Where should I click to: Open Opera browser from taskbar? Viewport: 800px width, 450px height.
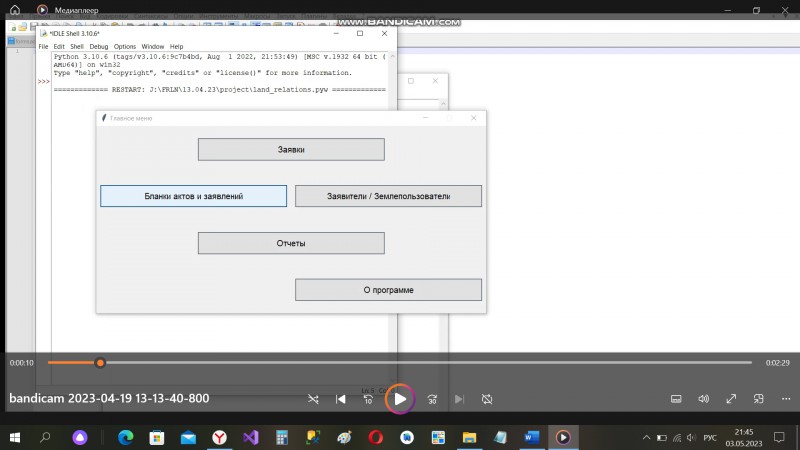pos(376,438)
